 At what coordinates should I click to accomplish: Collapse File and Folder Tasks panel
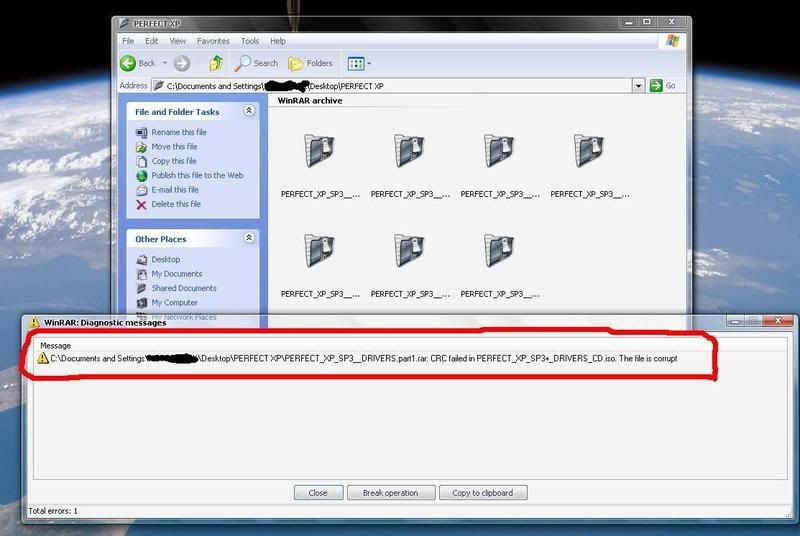249,111
